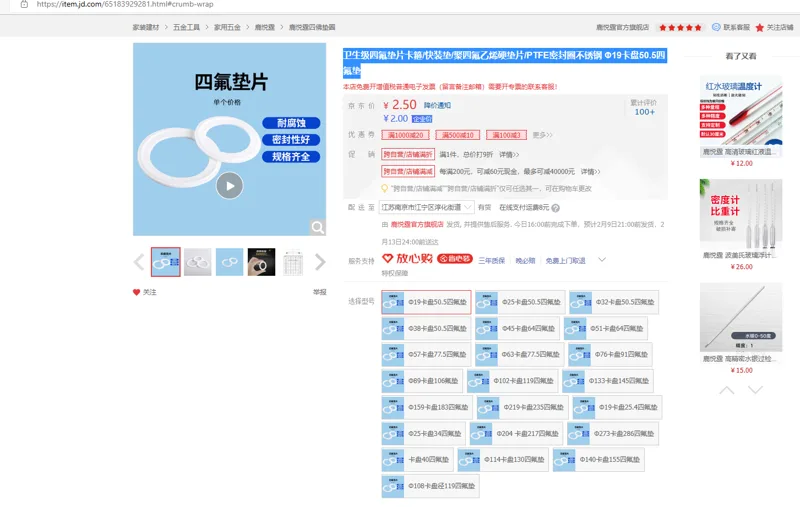Choose the Φ63卡盘77.5四氟垫 model option
Viewport: 800px width, 507px height.
[519, 354]
